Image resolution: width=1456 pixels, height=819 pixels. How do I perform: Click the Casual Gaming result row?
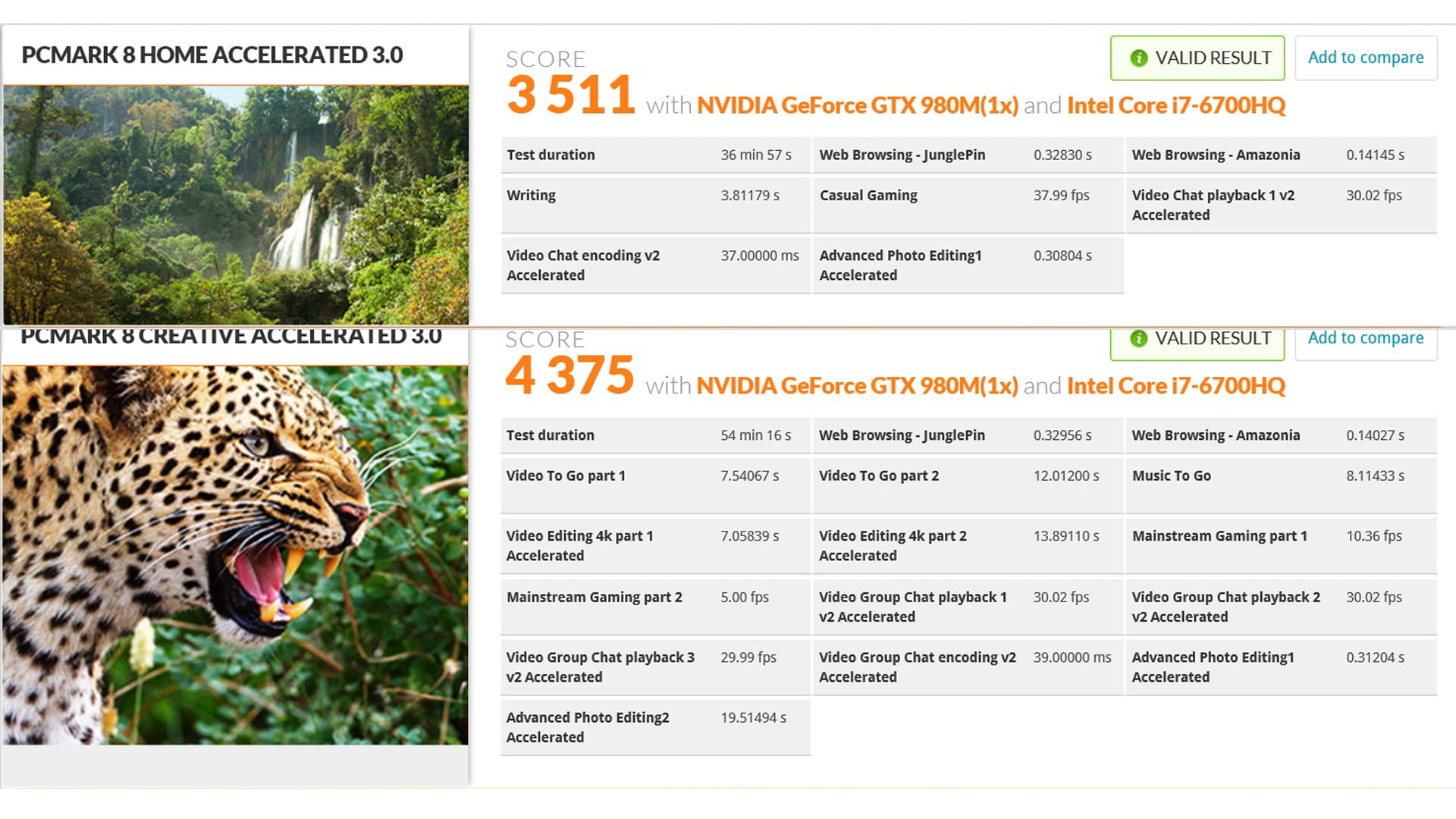(967, 204)
